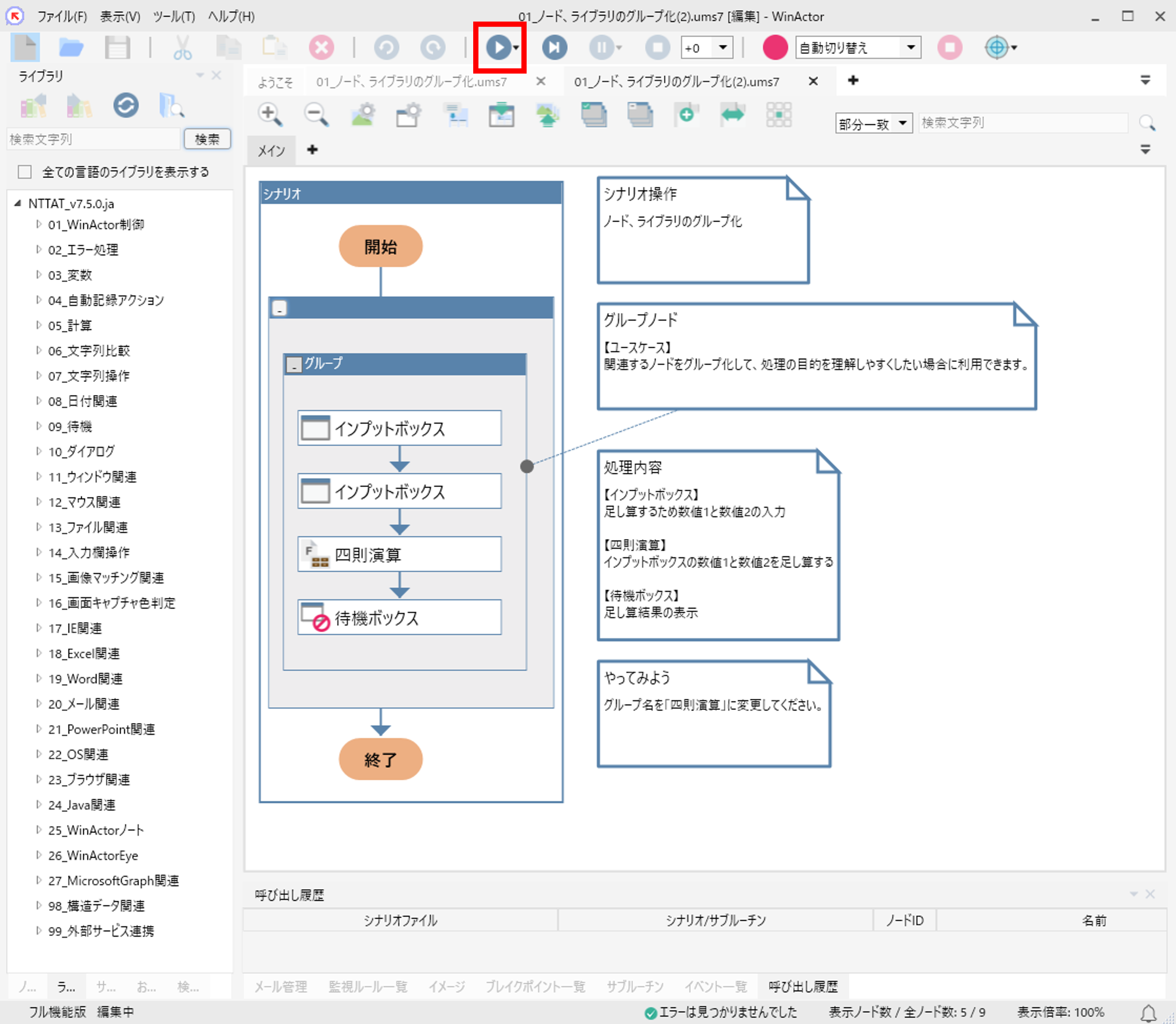The image size is (1176, 1024).
Task: Click the flowchart search magnifier icon
Action: click(x=1147, y=122)
